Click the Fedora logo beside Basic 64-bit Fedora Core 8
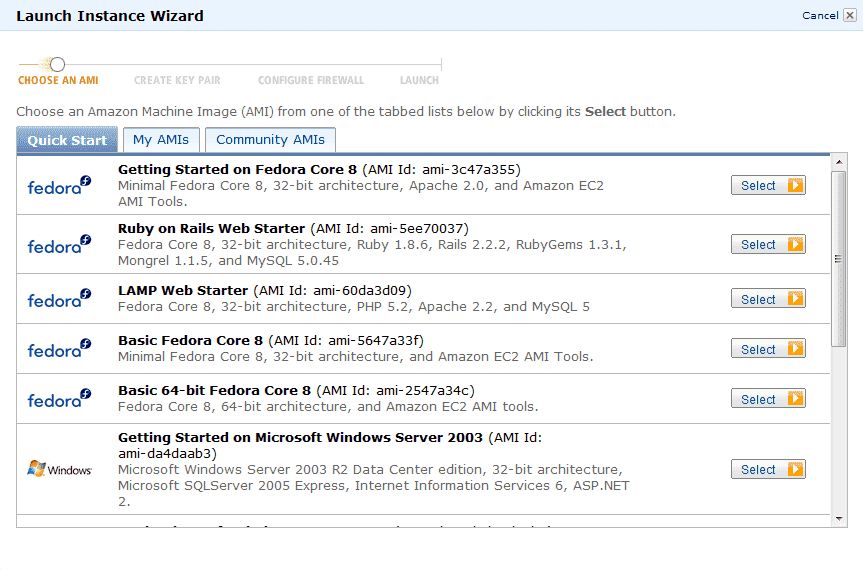The image size is (863, 570). coord(59,398)
